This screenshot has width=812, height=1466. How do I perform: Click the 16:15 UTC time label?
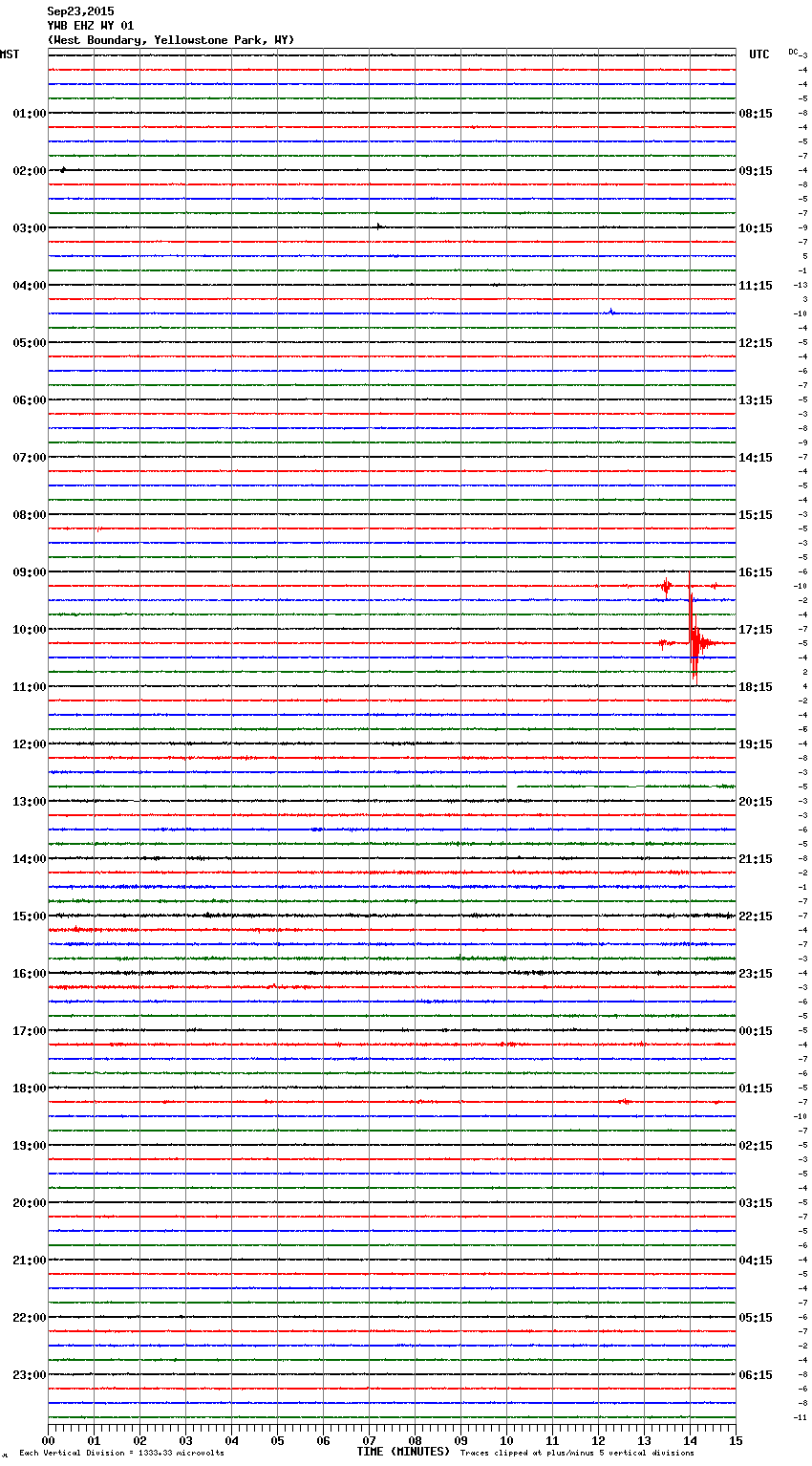click(756, 572)
